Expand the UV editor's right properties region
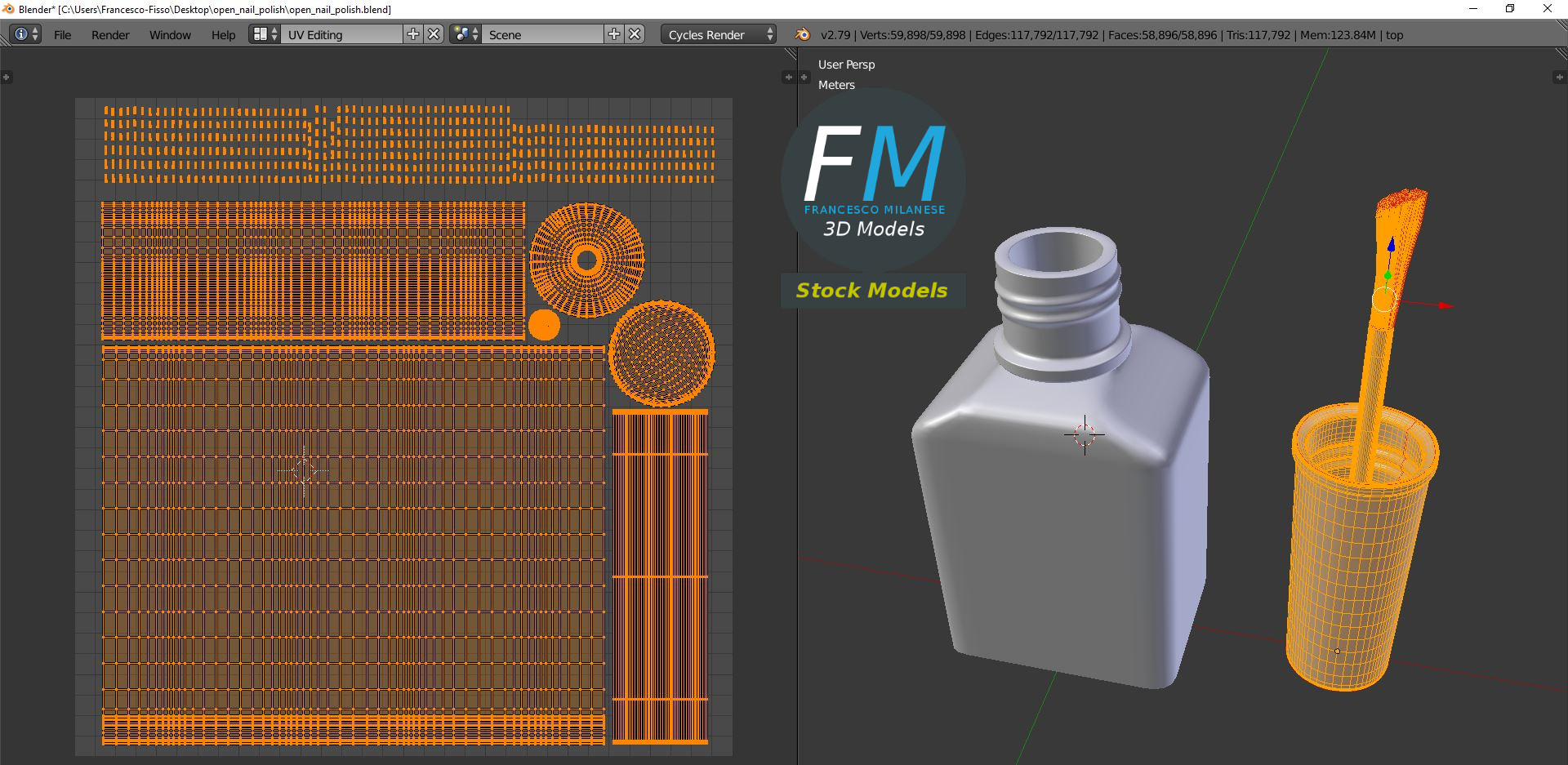Viewport: 1568px width, 765px height. coord(788,78)
